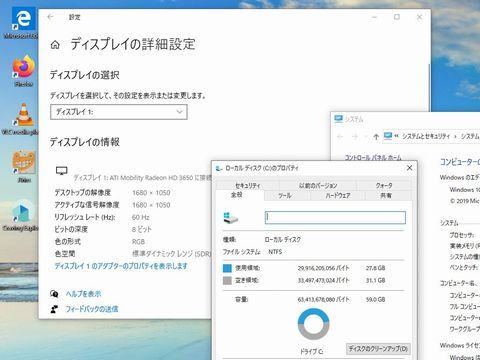Click the 59.0 GB capacity value
Image resolution: width=480 pixels, height=360 pixels.
coord(375,300)
